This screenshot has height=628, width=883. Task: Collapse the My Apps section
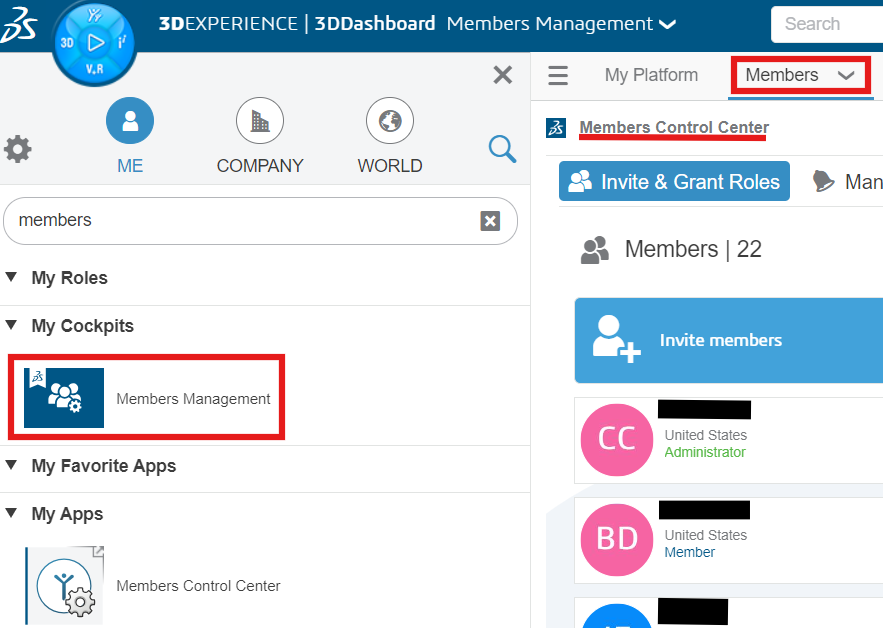[x=11, y=513]
